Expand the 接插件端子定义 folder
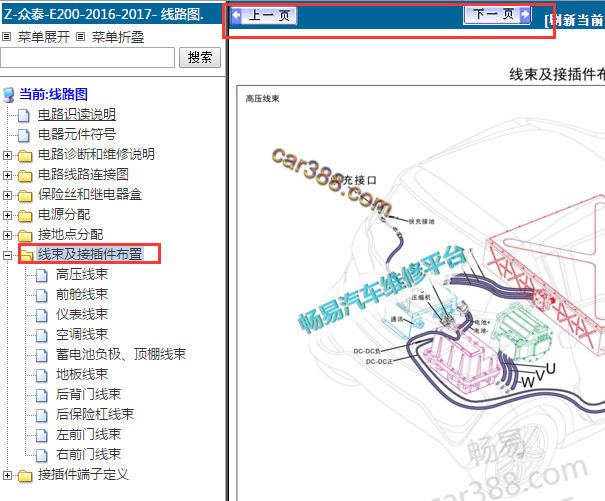 [7, 475]
